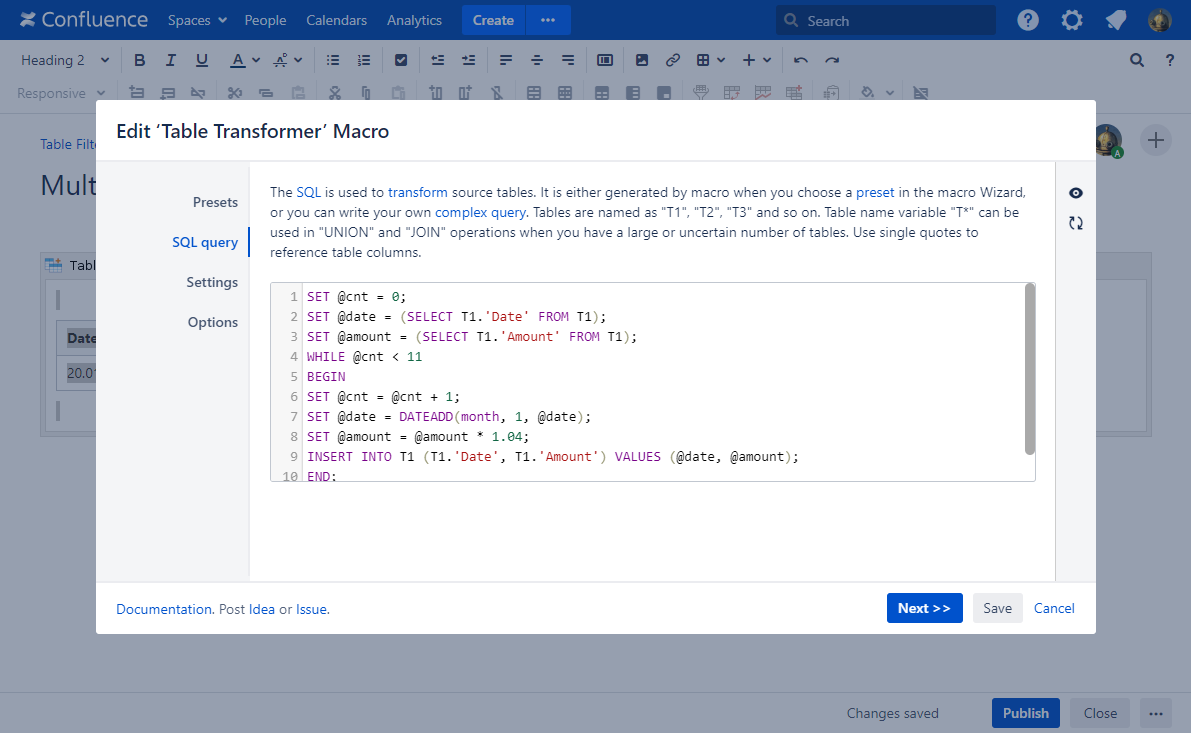
Task: Indent the current line
Action: pyautogui.click(x=469, y=60)
